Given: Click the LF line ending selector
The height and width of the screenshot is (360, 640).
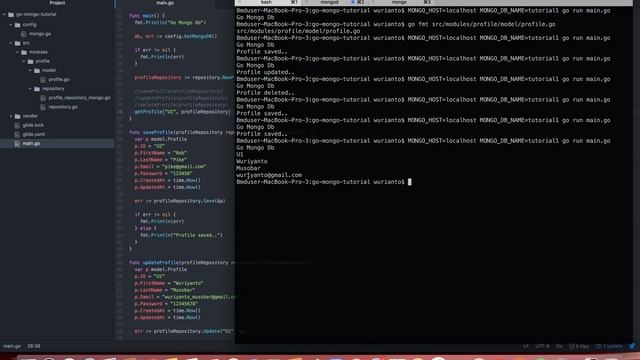Looking at the screenshot, I should (526, 346).
